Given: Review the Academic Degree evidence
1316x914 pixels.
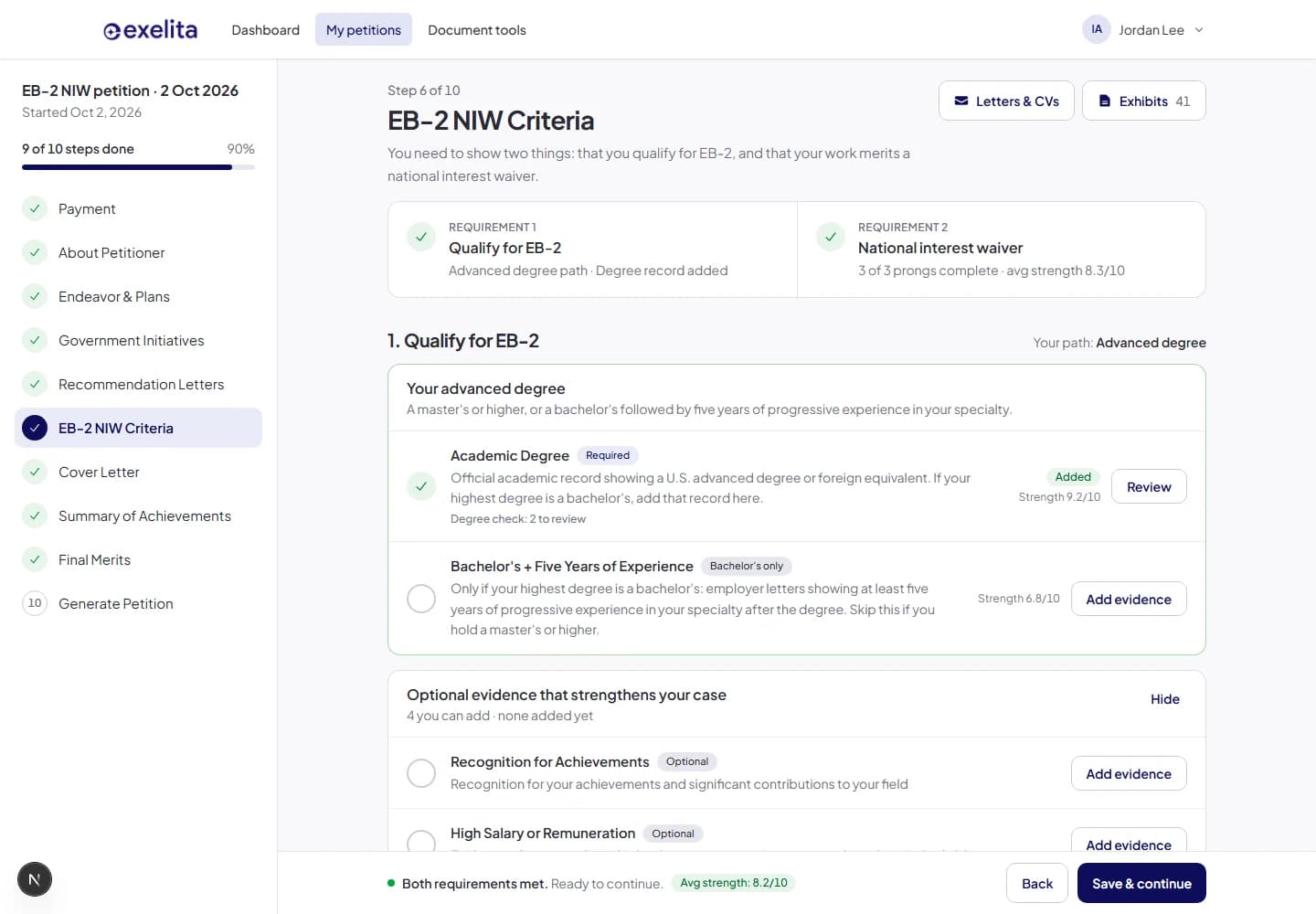Looking at the screenshot, I should (1149, 486).
